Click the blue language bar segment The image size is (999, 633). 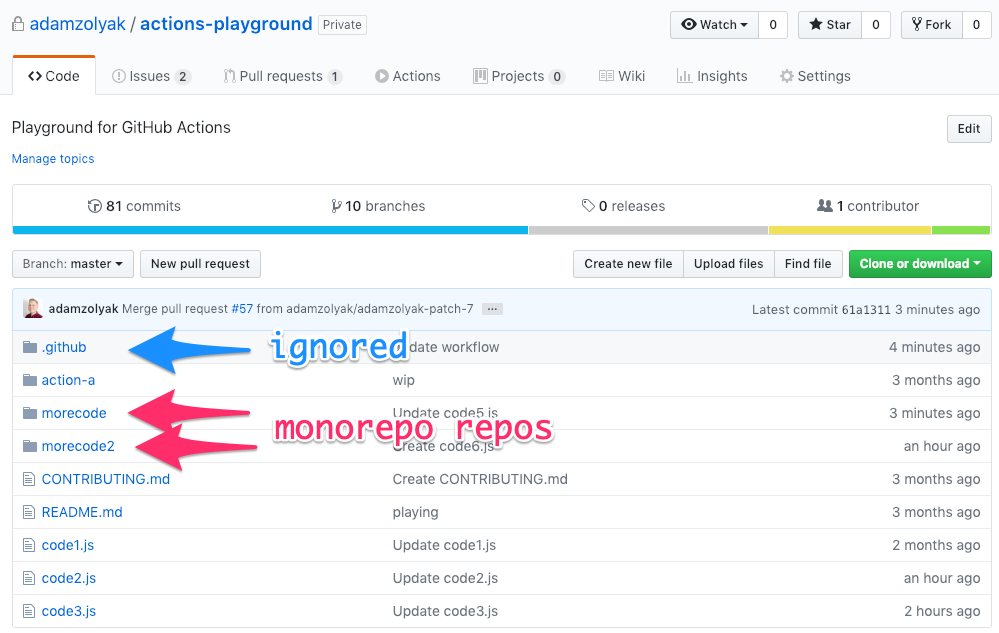coord(270,230)
